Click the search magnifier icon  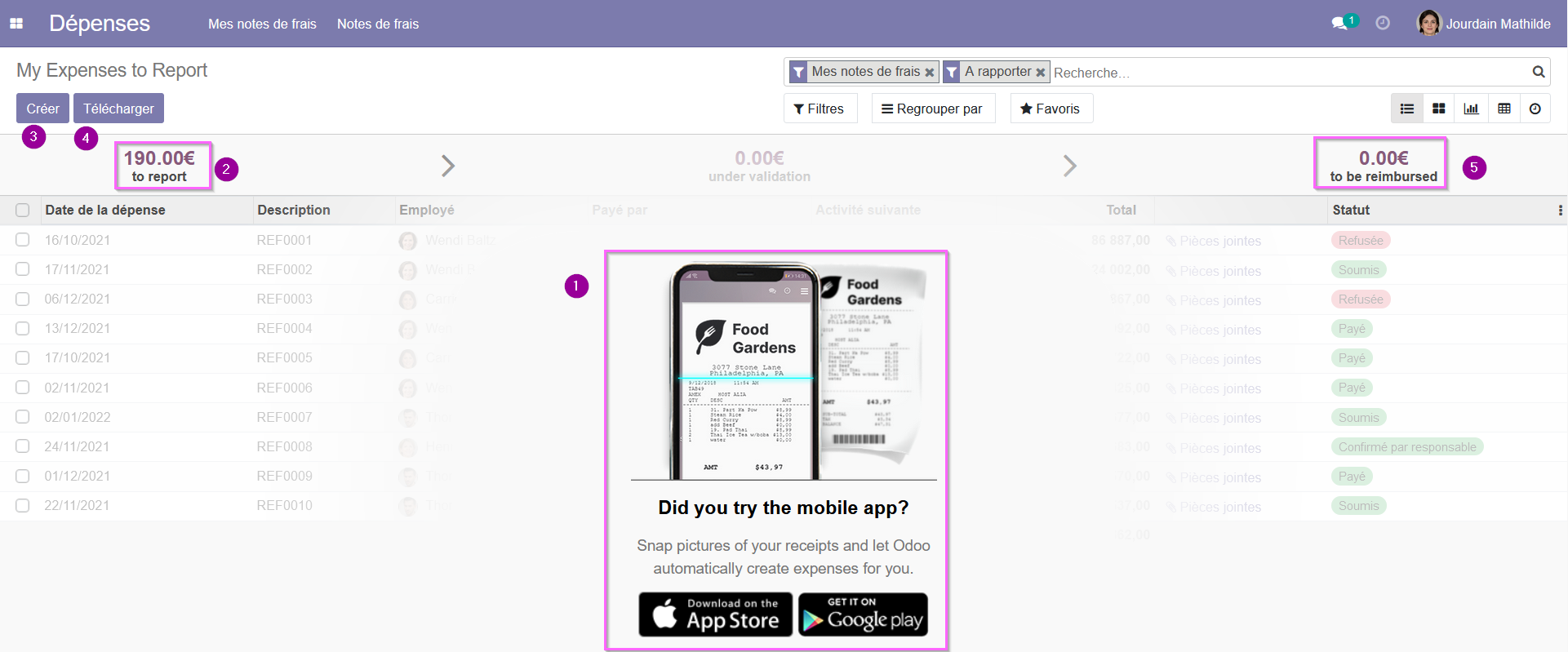coord(1539,72)
